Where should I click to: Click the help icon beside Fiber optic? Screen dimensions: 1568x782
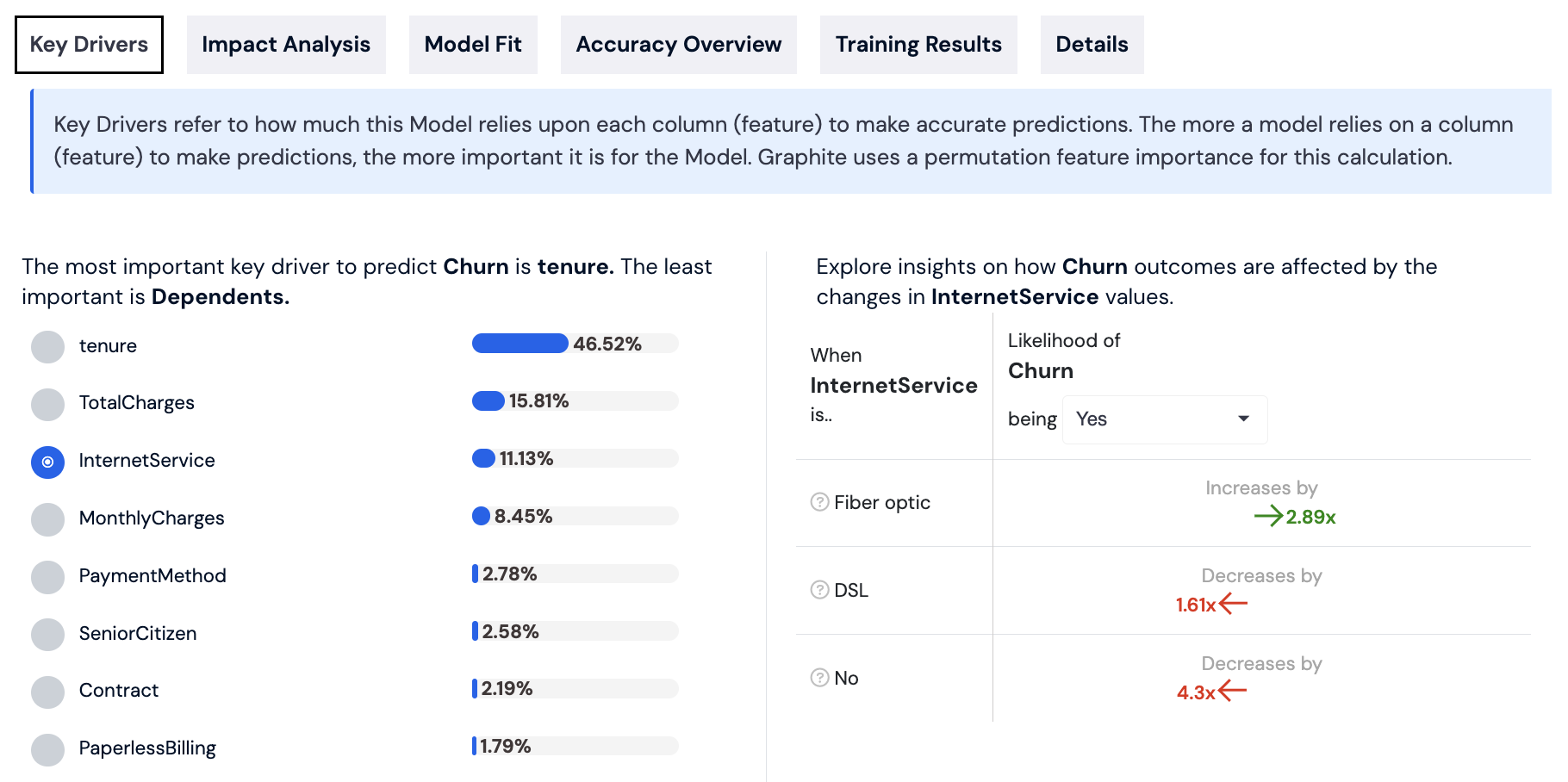click(x=819, y=502)
